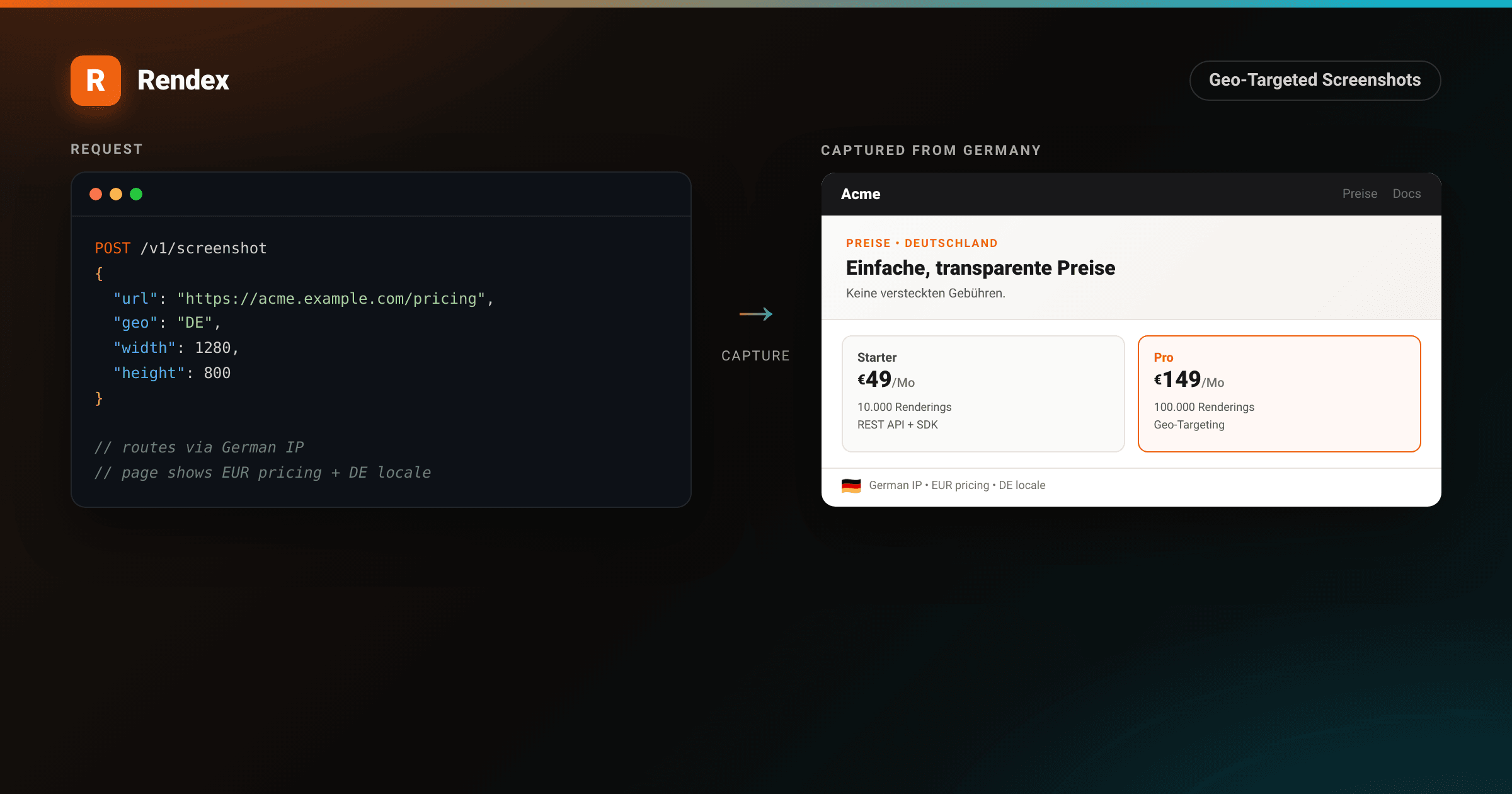Click the yellow window dot in the code panel

(116, 194)
